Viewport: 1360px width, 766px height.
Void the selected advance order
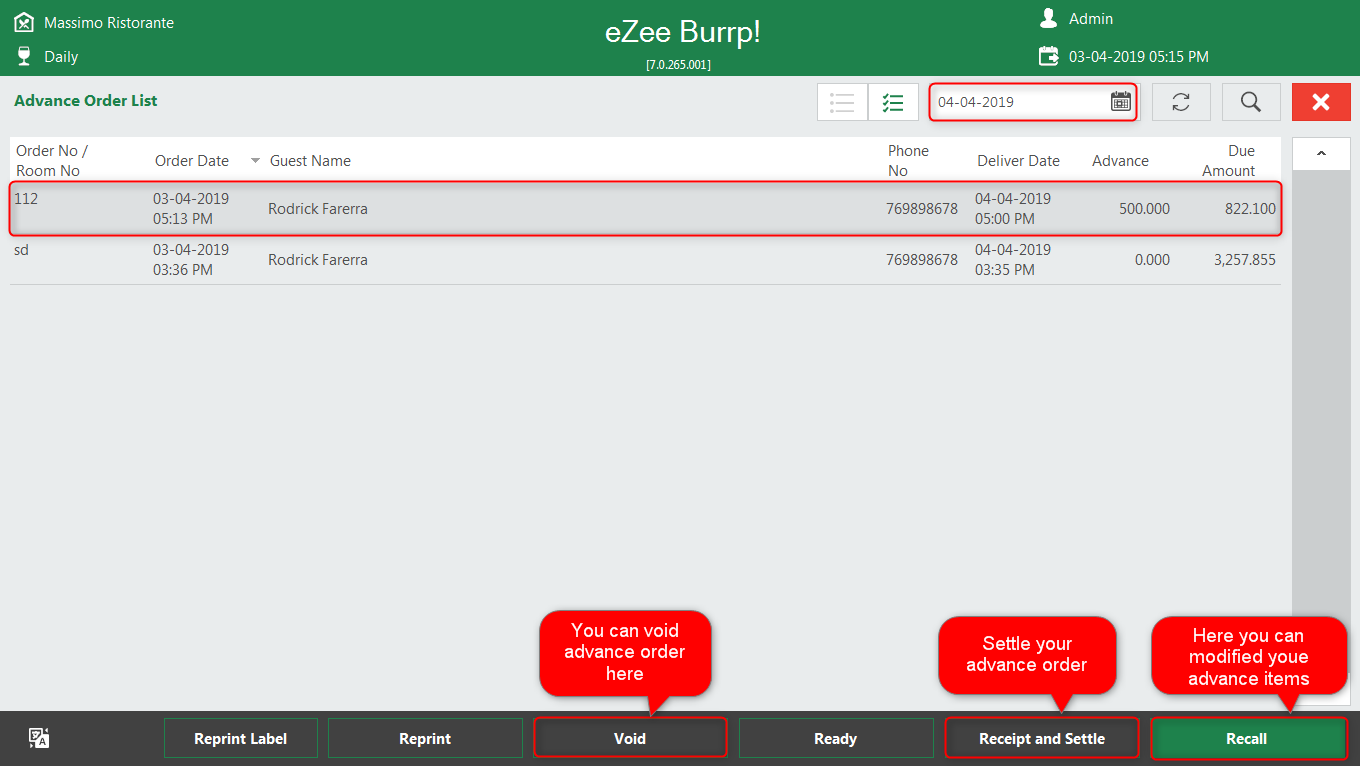tap(630, 739)
